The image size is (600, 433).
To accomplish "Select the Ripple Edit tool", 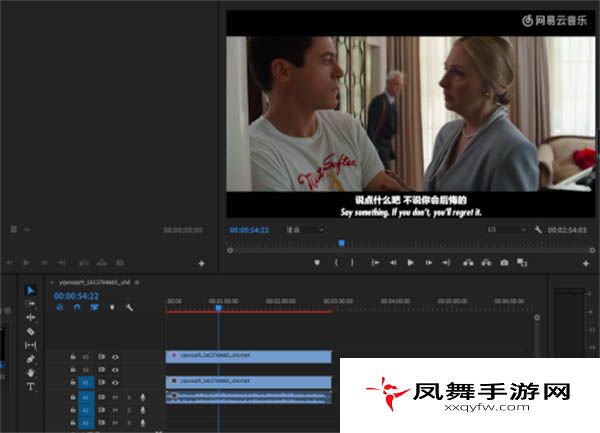I will tap(31, 317).
